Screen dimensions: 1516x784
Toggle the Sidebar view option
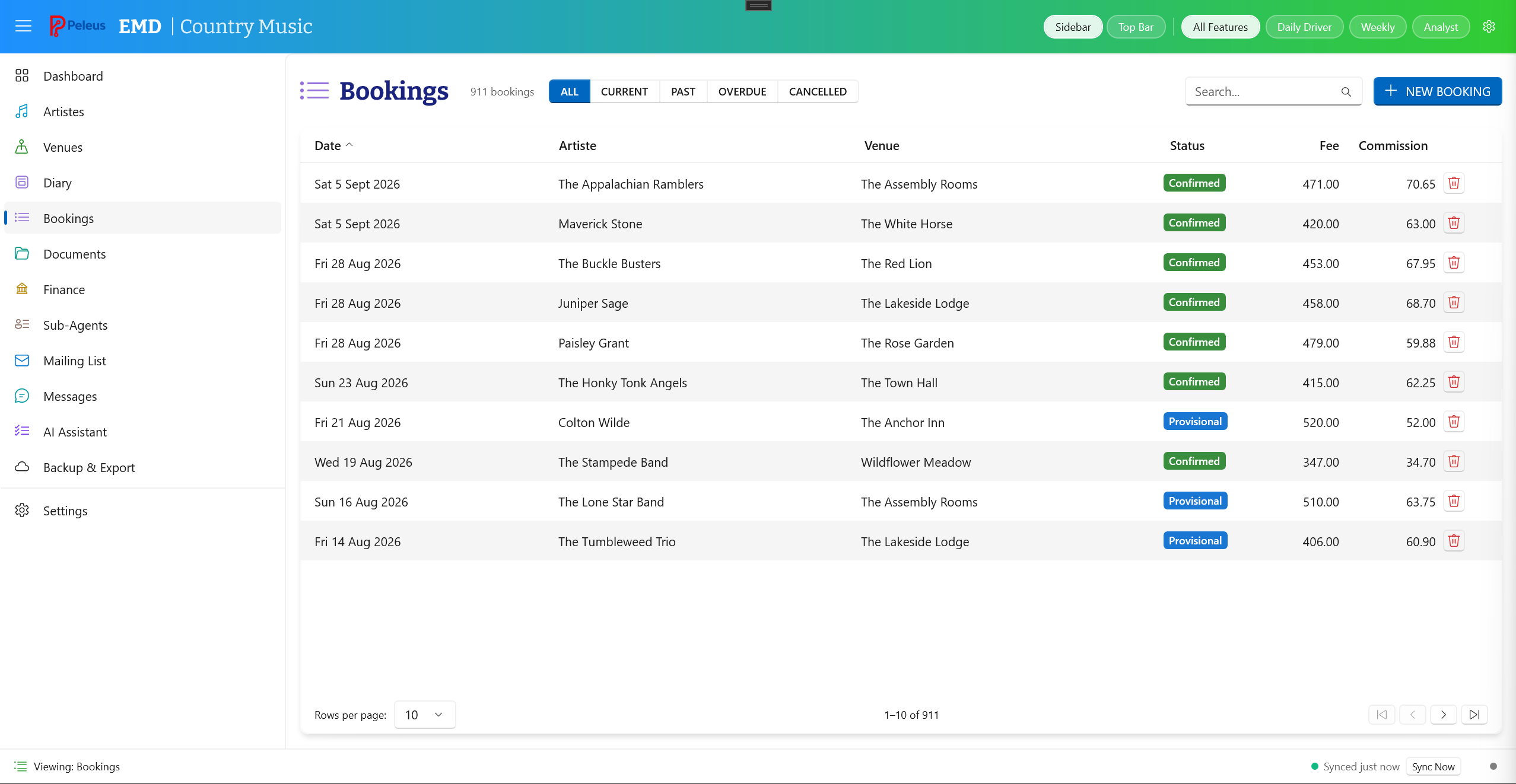tap(1072, 26)
